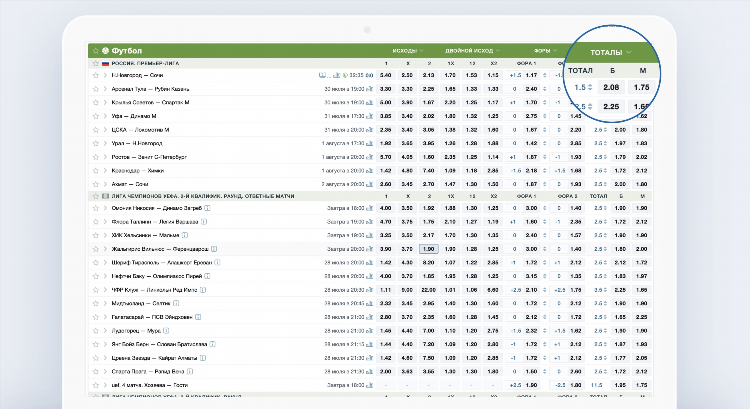Open info icon for Спарта Прага — Рапид Вена

click(190, 371)
